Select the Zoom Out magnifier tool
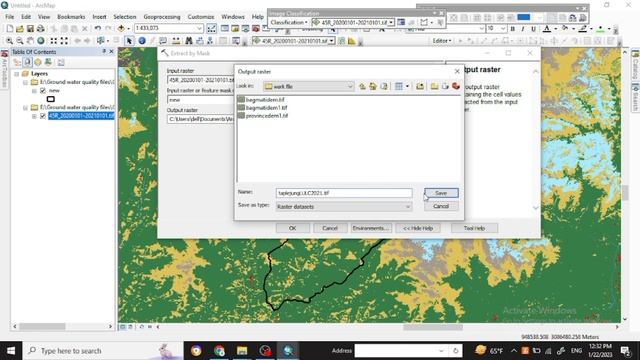This screenshot has height=360, width=640. [20, 41]
